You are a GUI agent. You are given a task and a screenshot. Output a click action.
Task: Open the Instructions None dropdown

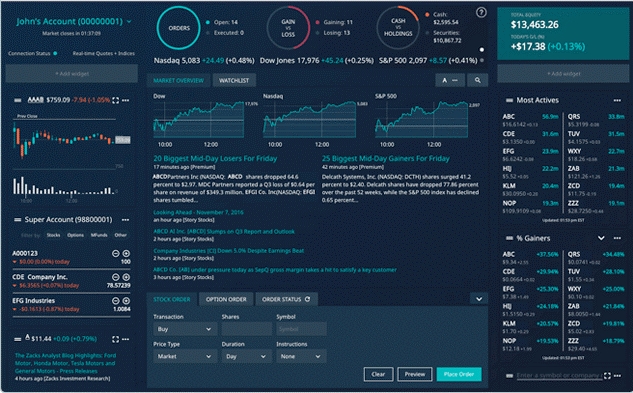pos(301,357)
